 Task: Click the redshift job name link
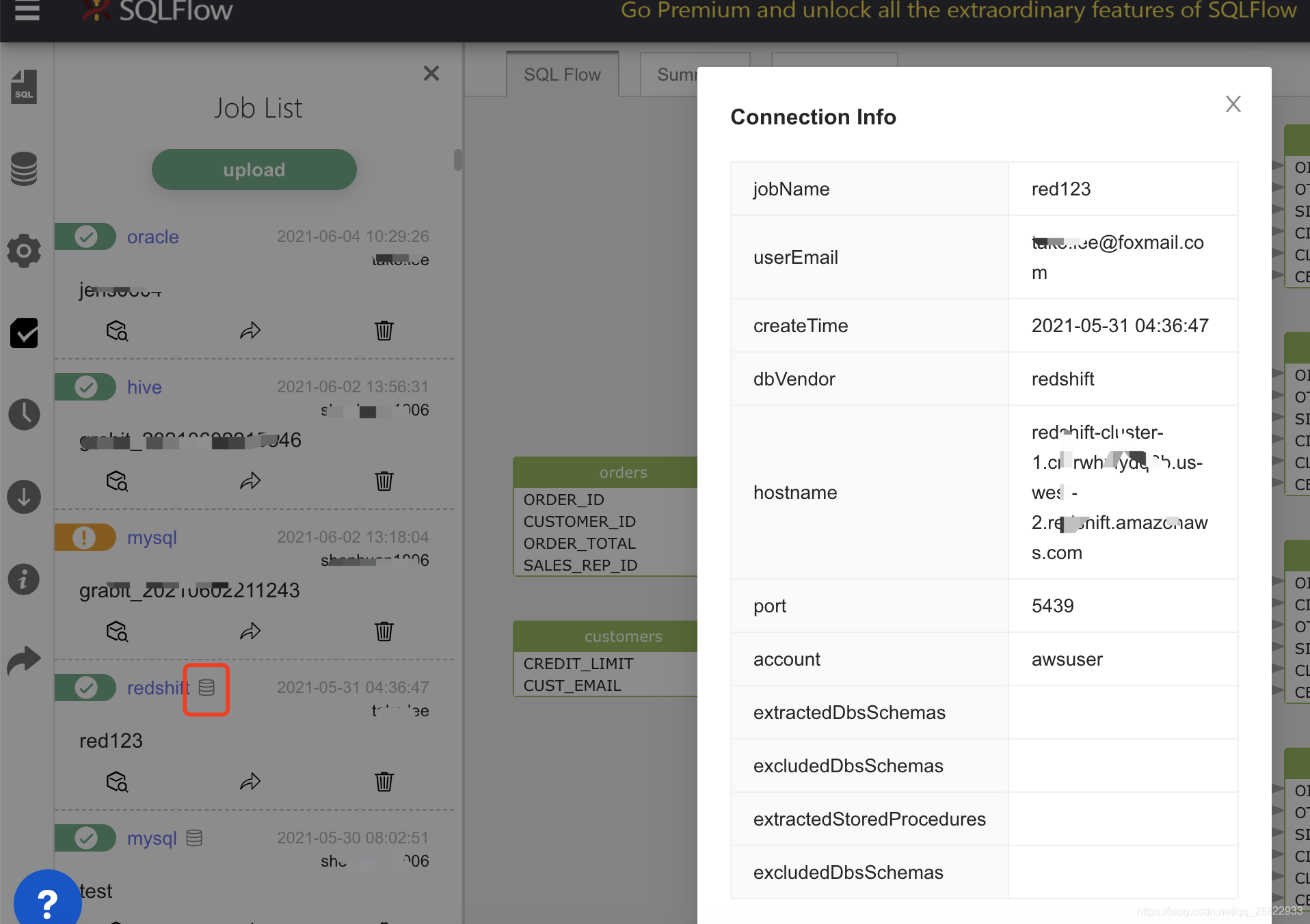[x=158, y=688]
